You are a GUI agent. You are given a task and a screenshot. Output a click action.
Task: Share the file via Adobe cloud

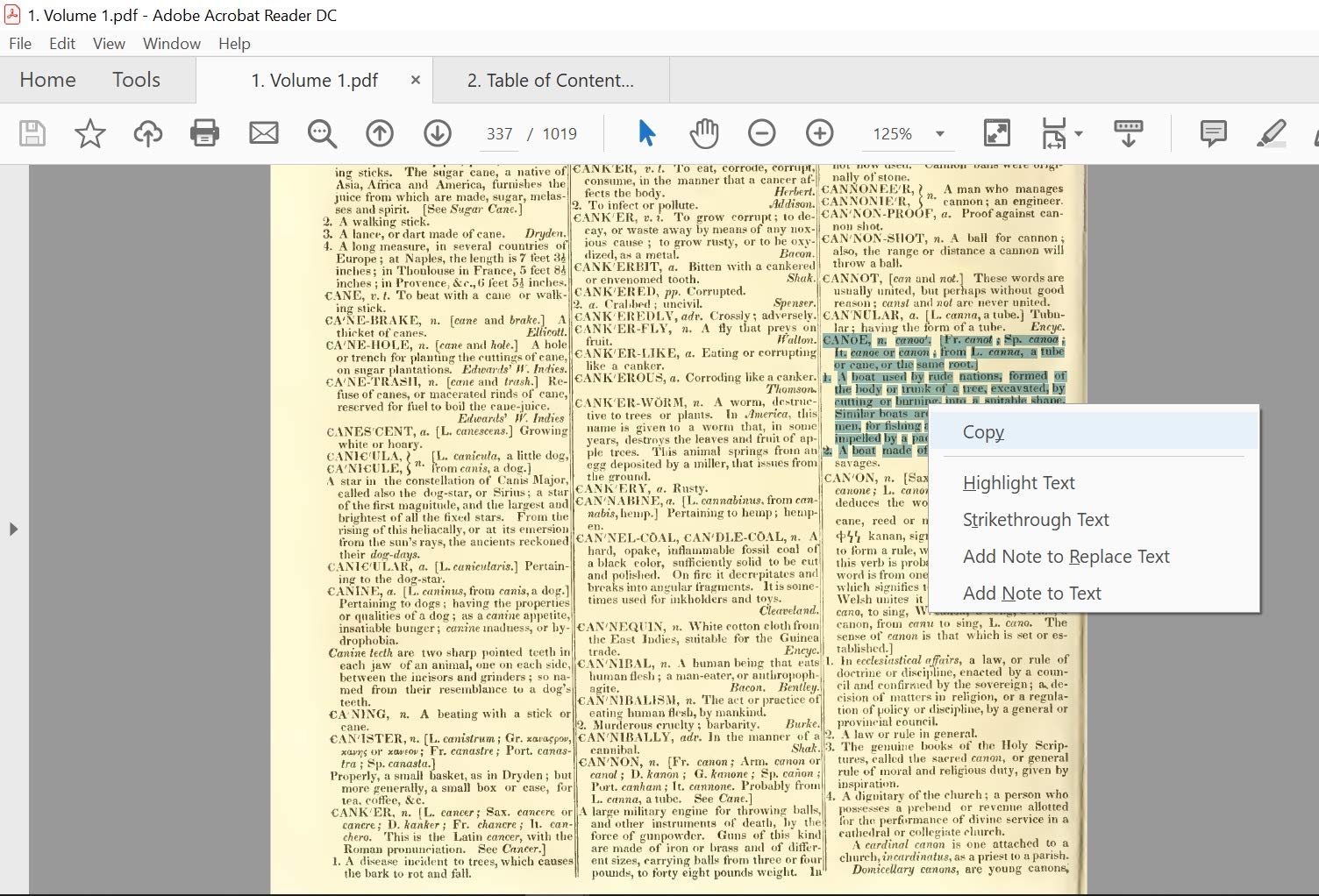[146, 133]
